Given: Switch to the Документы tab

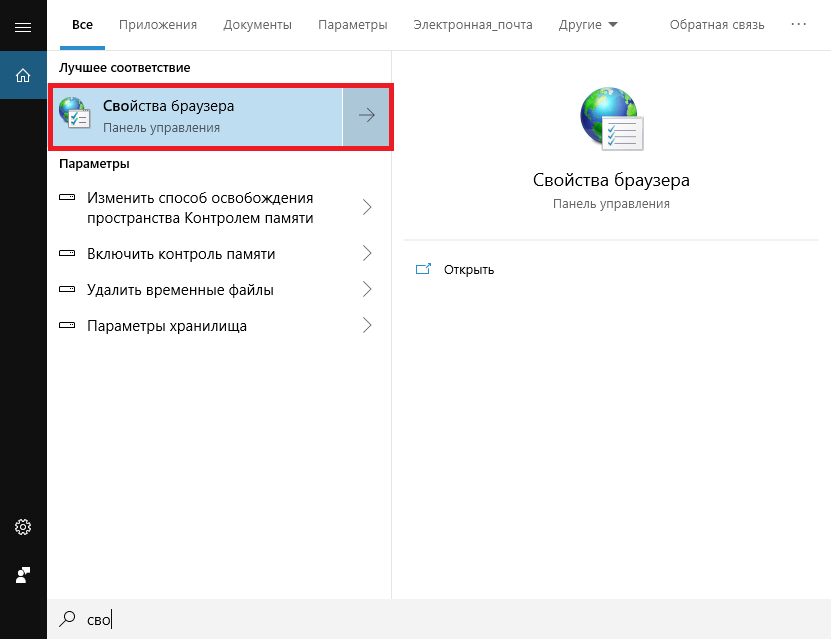Looking at the screenshot, I should 257,24.
